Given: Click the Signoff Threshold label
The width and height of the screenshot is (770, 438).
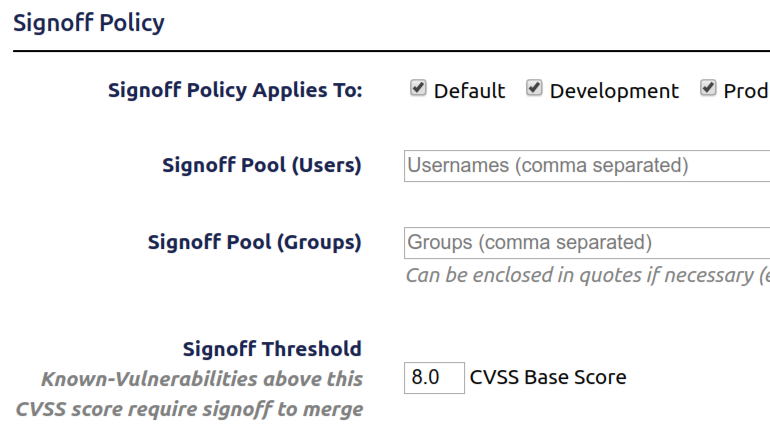Looking at the screenshot, I should point(272,349).
